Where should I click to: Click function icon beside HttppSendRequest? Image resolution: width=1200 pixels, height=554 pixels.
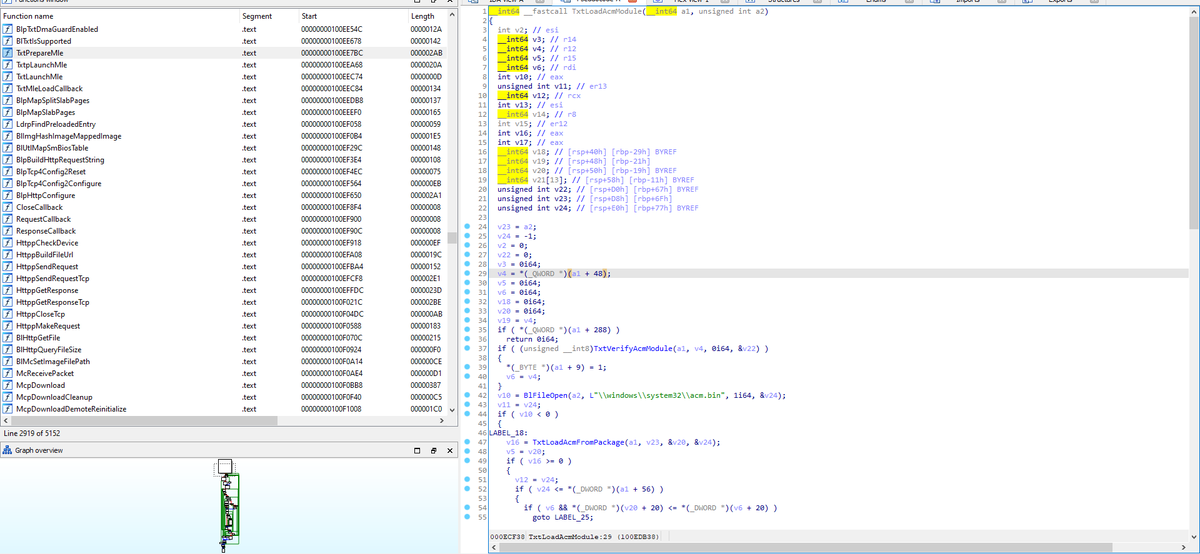coord(8,266)
